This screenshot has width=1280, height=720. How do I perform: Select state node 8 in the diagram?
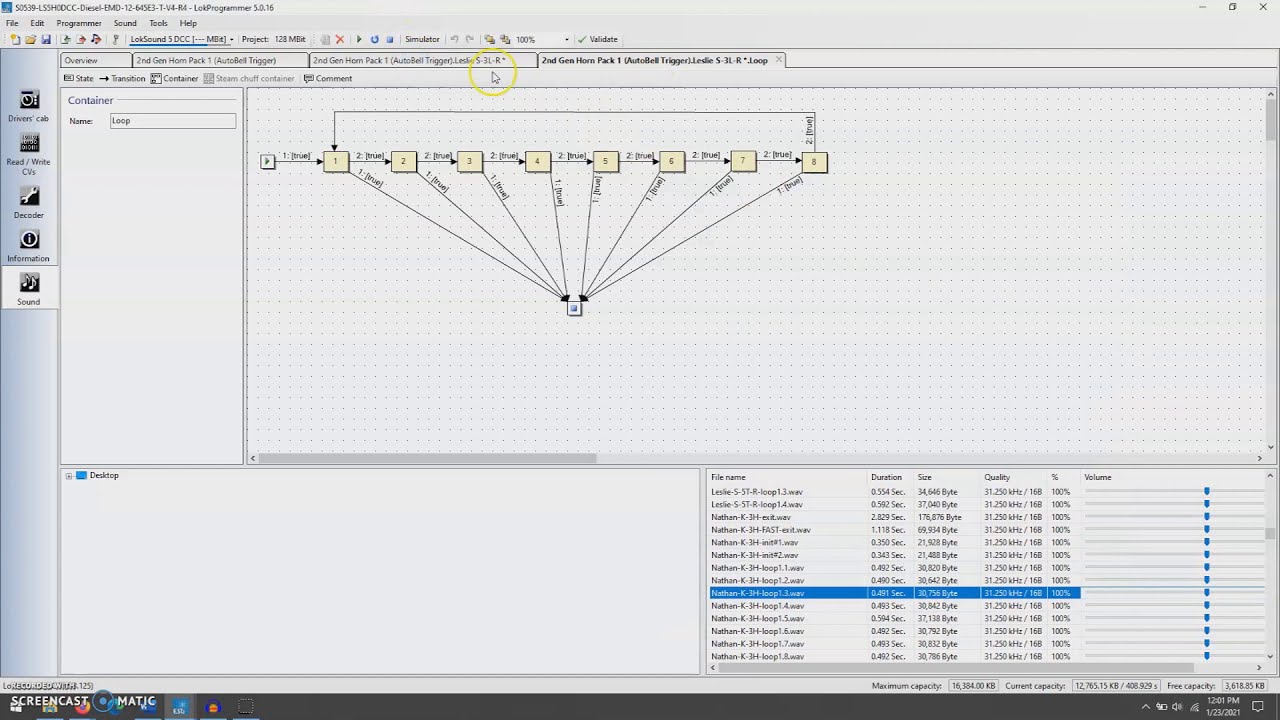tap(814, 161)
